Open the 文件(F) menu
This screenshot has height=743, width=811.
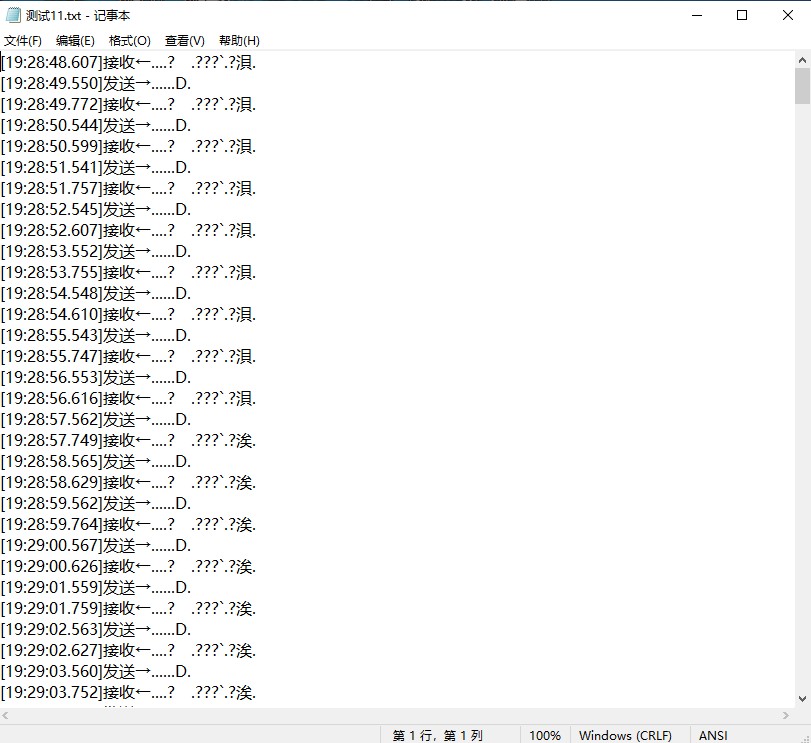(x=23, y=41)
